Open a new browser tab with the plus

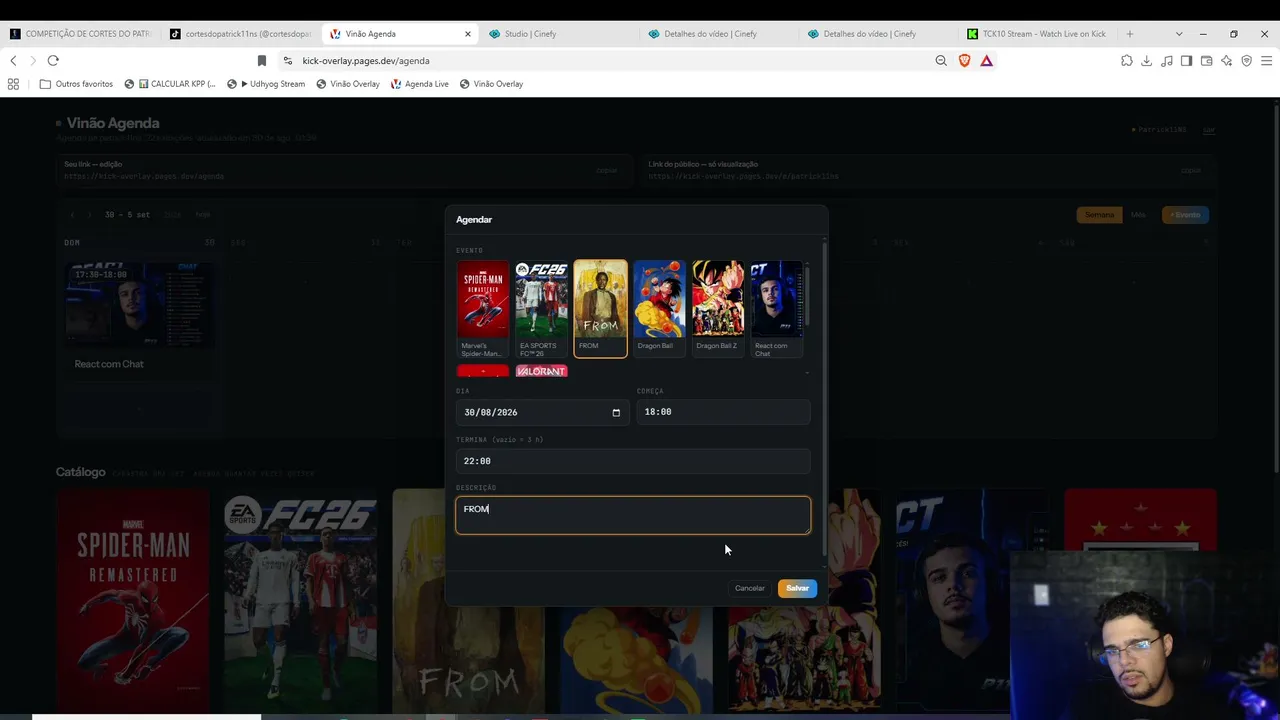point(1130,34)
